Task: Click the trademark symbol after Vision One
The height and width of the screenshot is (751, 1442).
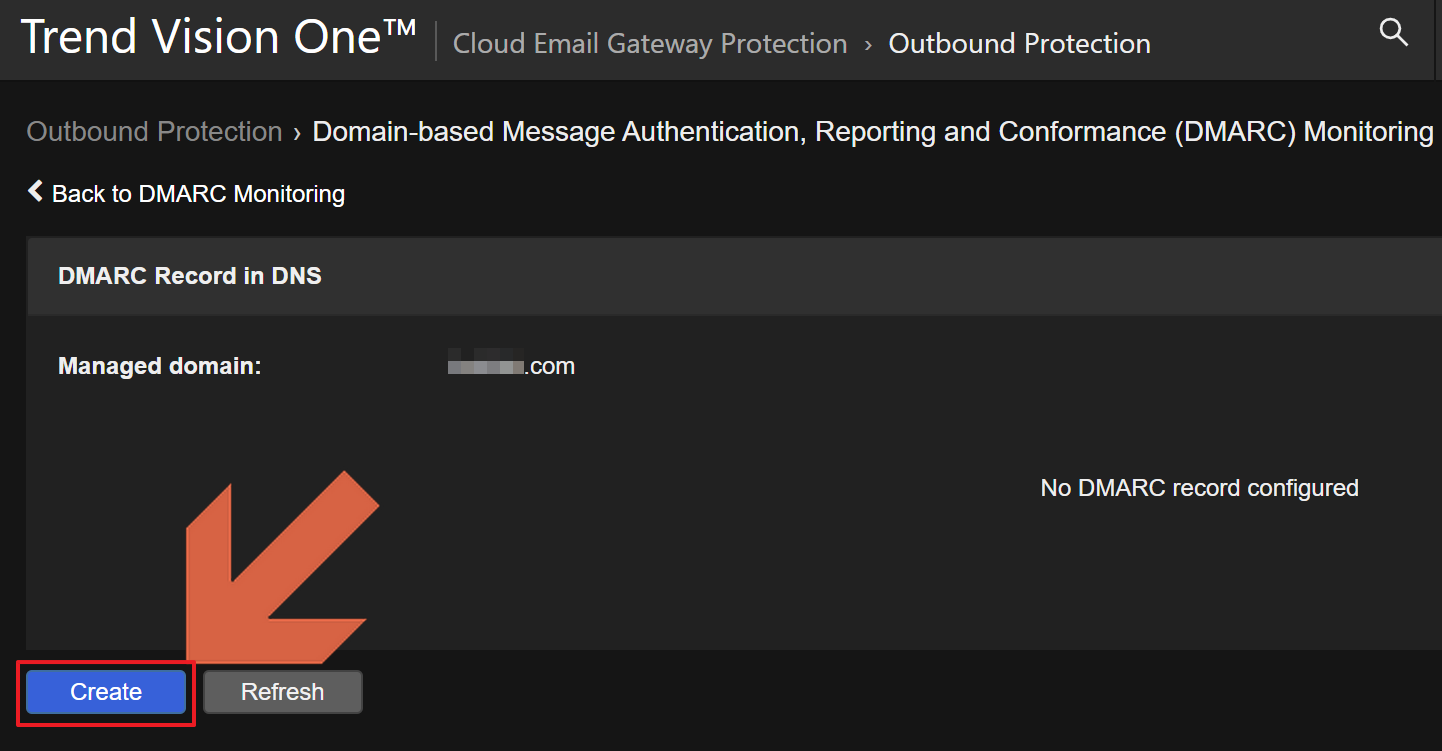Action: coord(399,28)
